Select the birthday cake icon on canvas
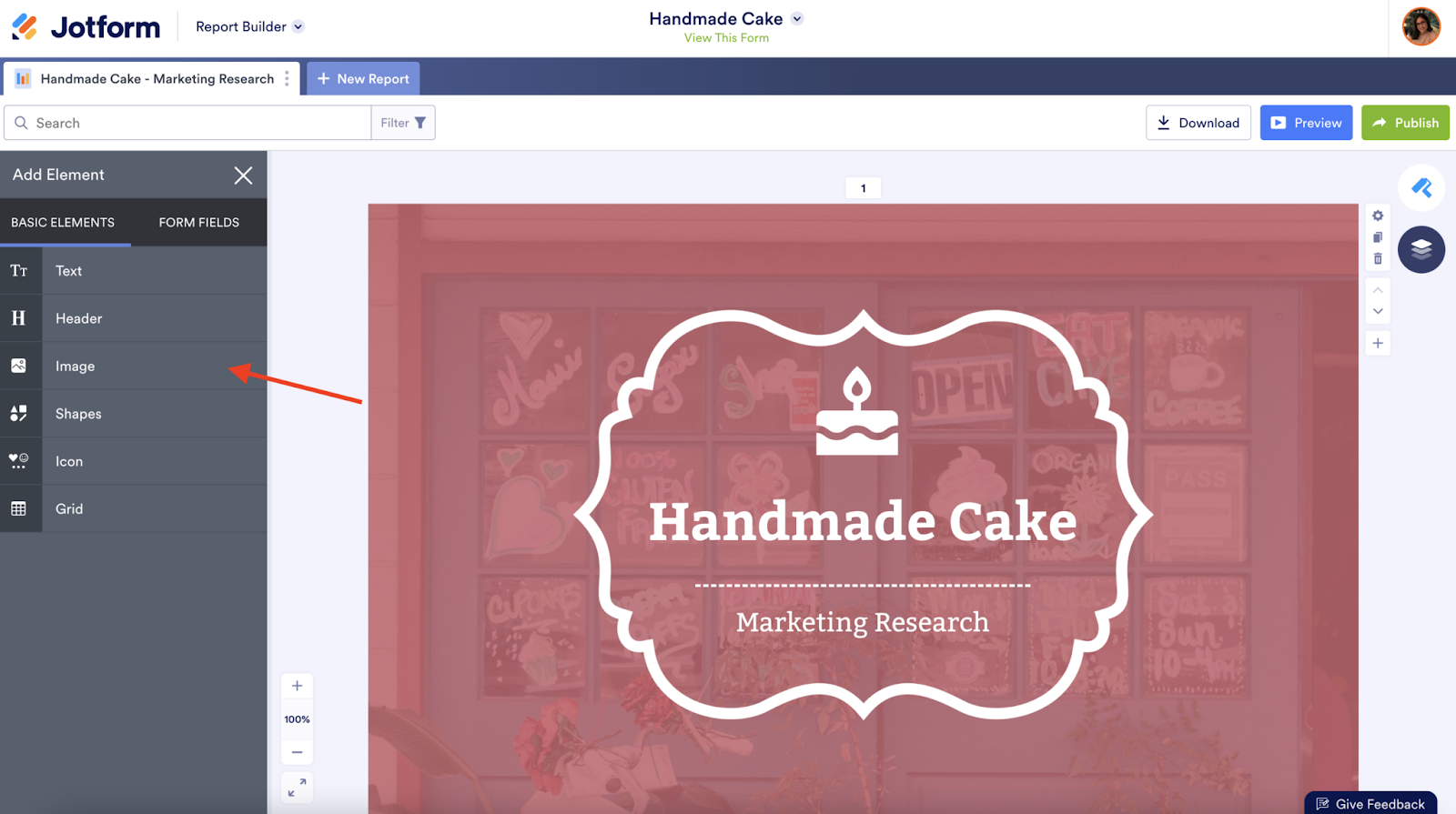Viewport: 1456px width, 814px height. (856, 410)
